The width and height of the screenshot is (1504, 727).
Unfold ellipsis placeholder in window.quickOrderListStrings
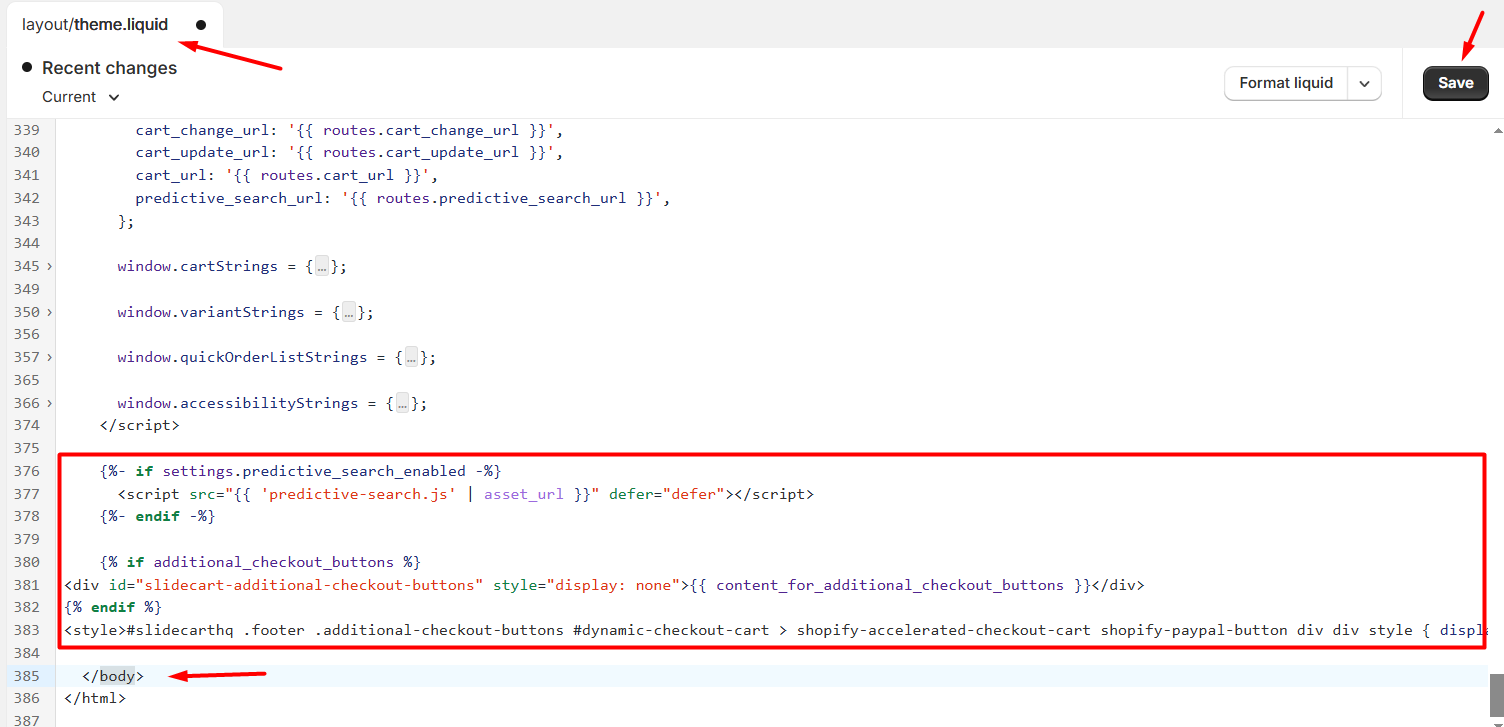click(x=411, y=358)
